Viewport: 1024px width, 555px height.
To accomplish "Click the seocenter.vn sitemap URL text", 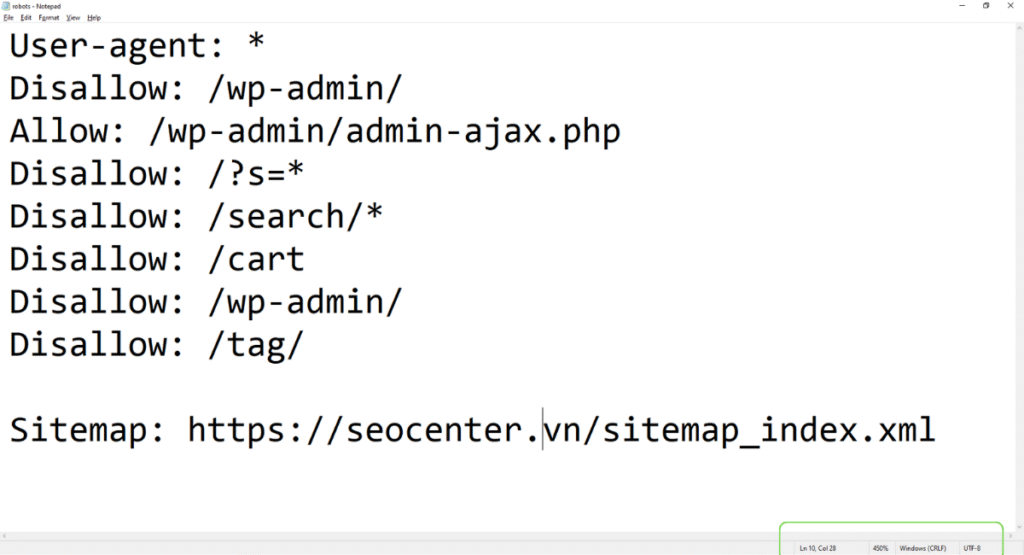I will point(560,430).
